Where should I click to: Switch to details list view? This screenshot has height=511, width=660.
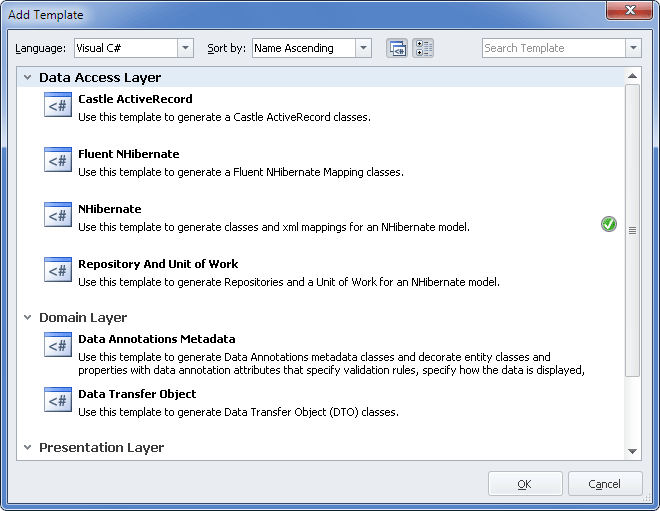(x=423, y=48)
